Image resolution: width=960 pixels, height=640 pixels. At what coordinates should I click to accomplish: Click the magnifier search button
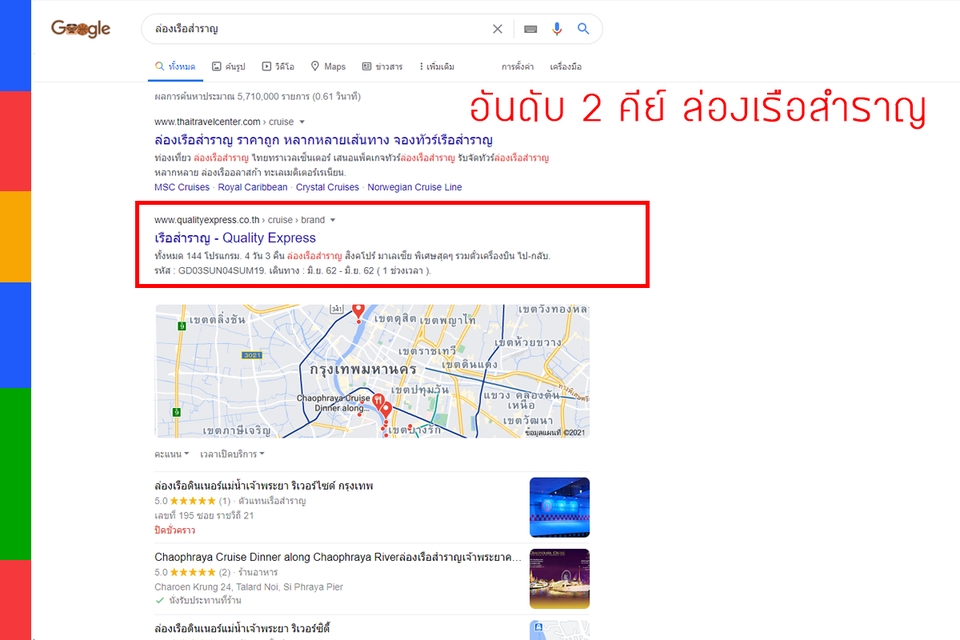583,29
